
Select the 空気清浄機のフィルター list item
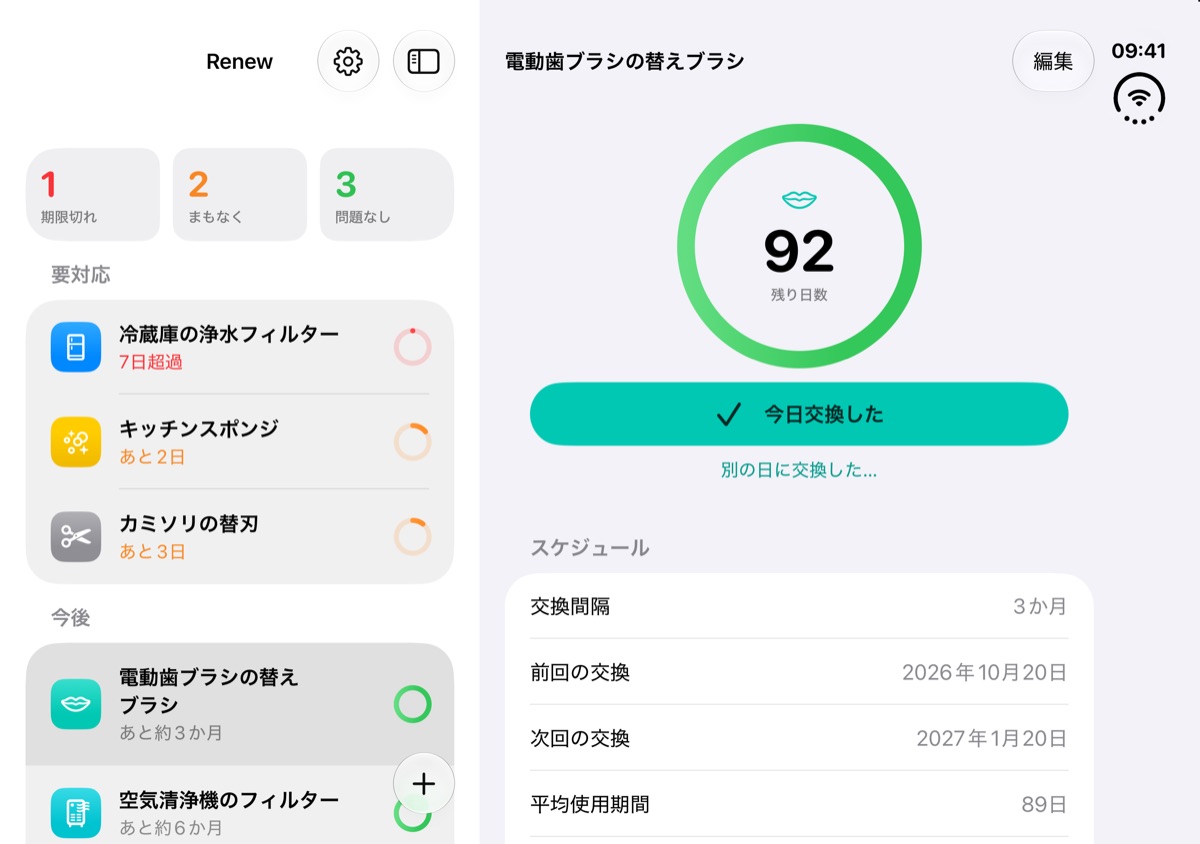pos(240,806)
